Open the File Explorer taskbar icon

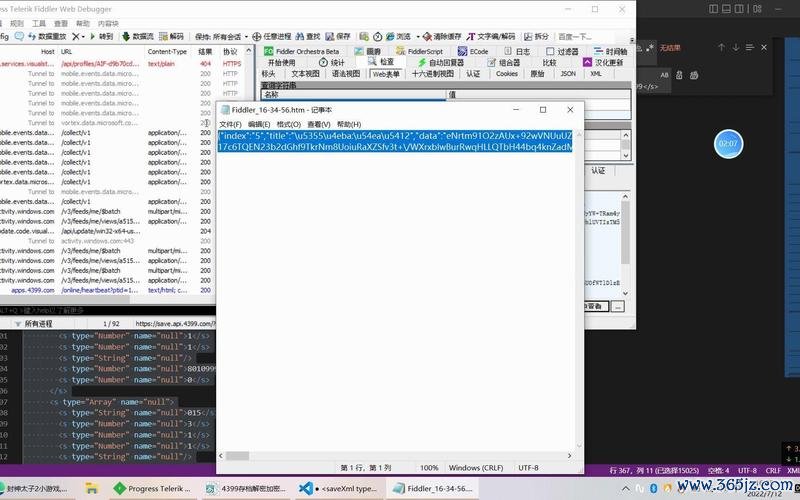(91, 488)
